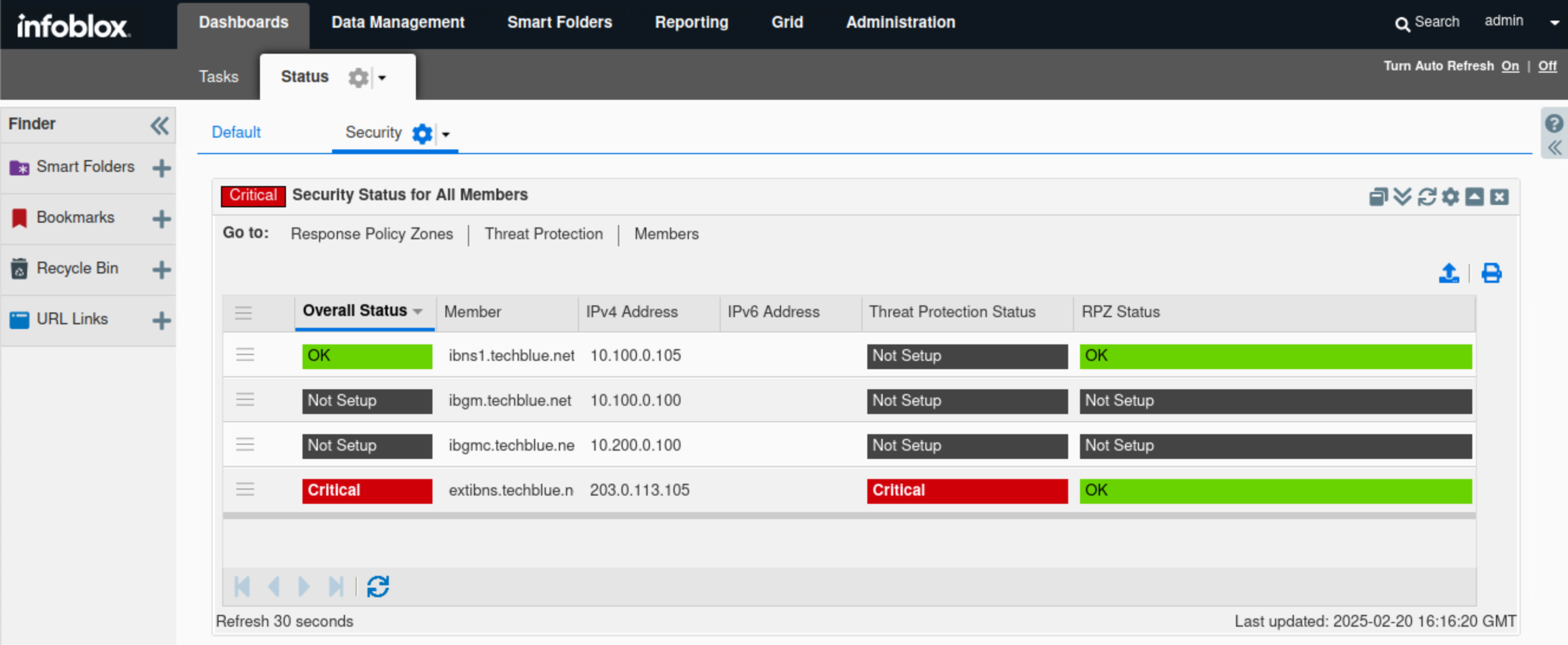
Task: Refresh the Security Status widget header
Action: click(1426, 197)
